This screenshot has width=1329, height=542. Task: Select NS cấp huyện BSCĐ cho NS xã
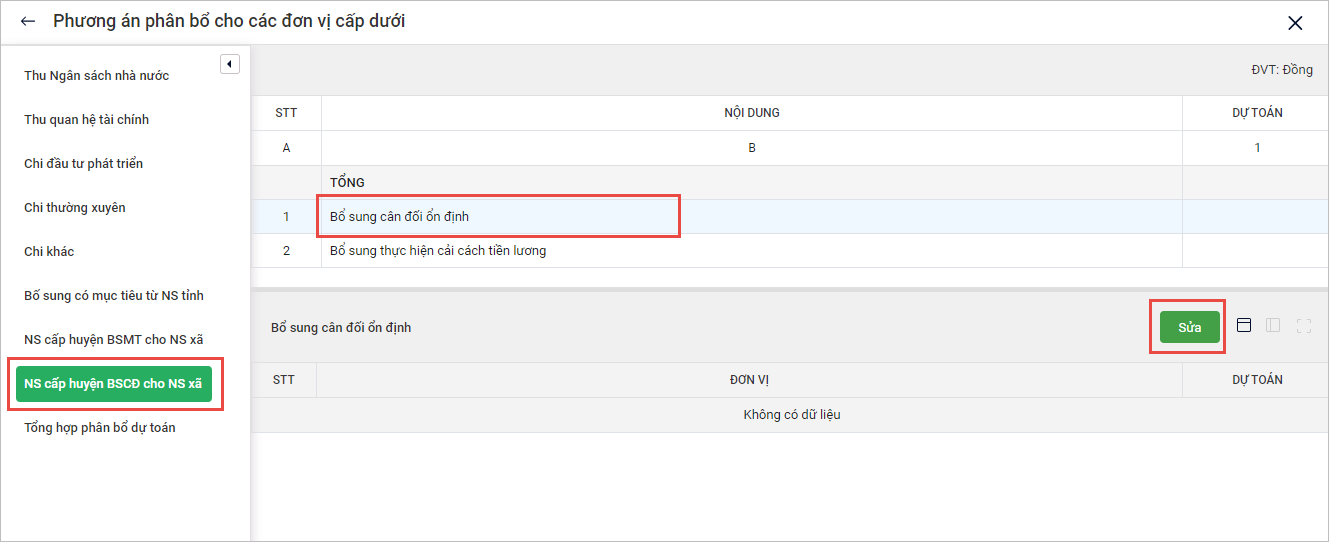113,384
